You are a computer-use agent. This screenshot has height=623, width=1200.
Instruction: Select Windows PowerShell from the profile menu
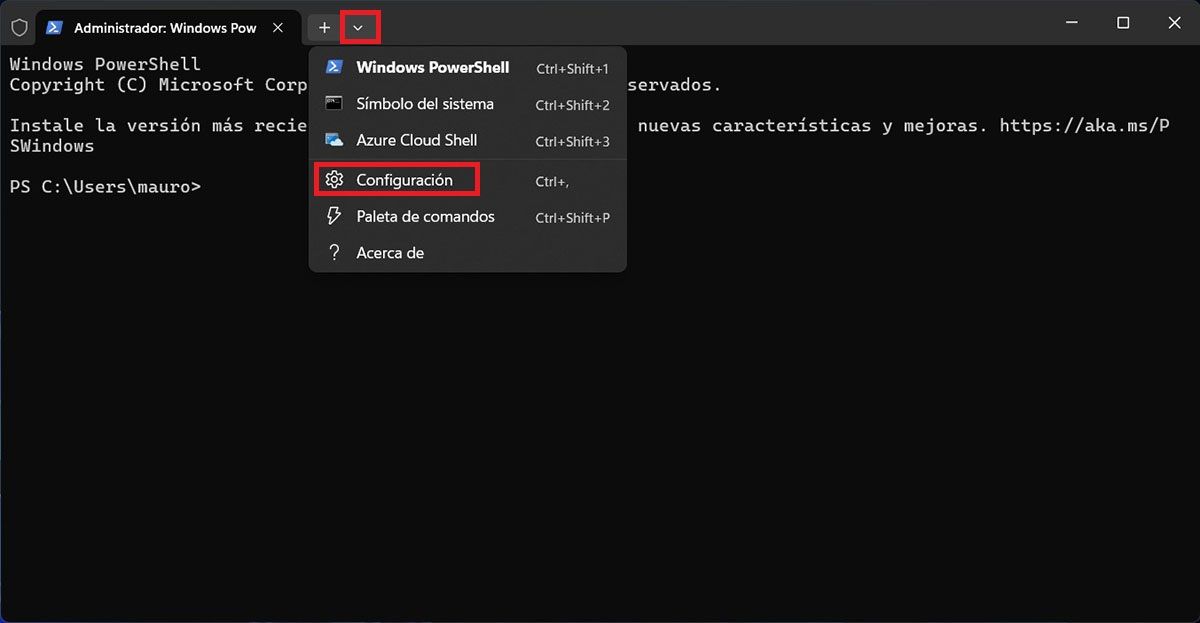[432, 68]
